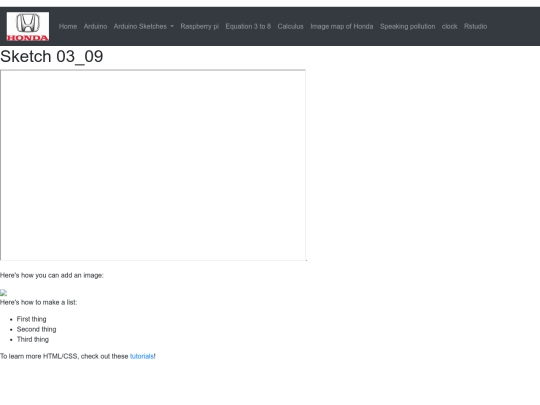Click 'Here's how you can add an image' text
540x405 pixels.
pyautogui.click(x=52, y=275)
